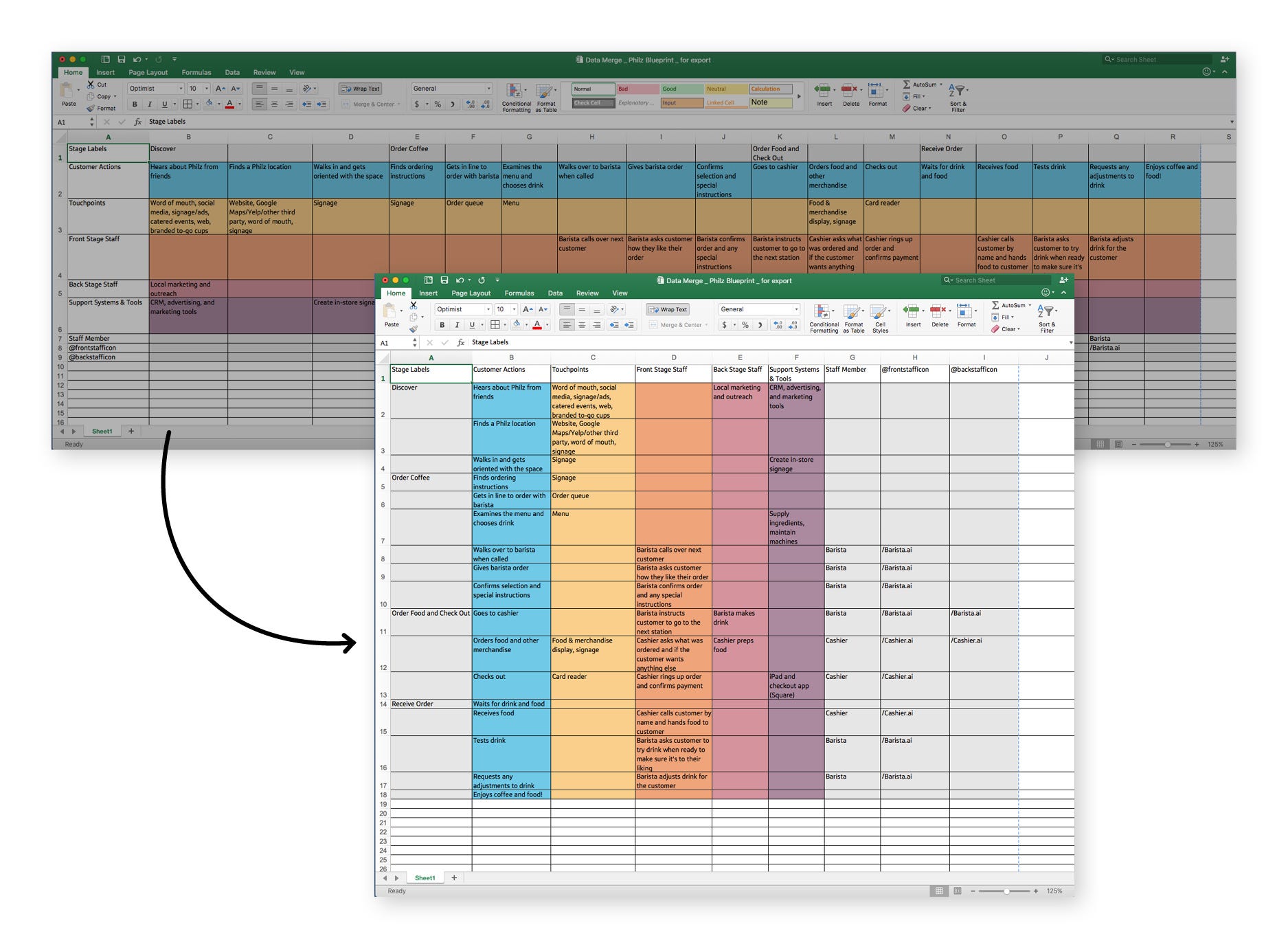Click the Paste icon in the front window
Image resolution: width=1288 pixels, height=949 pixels.
(390, 311)
